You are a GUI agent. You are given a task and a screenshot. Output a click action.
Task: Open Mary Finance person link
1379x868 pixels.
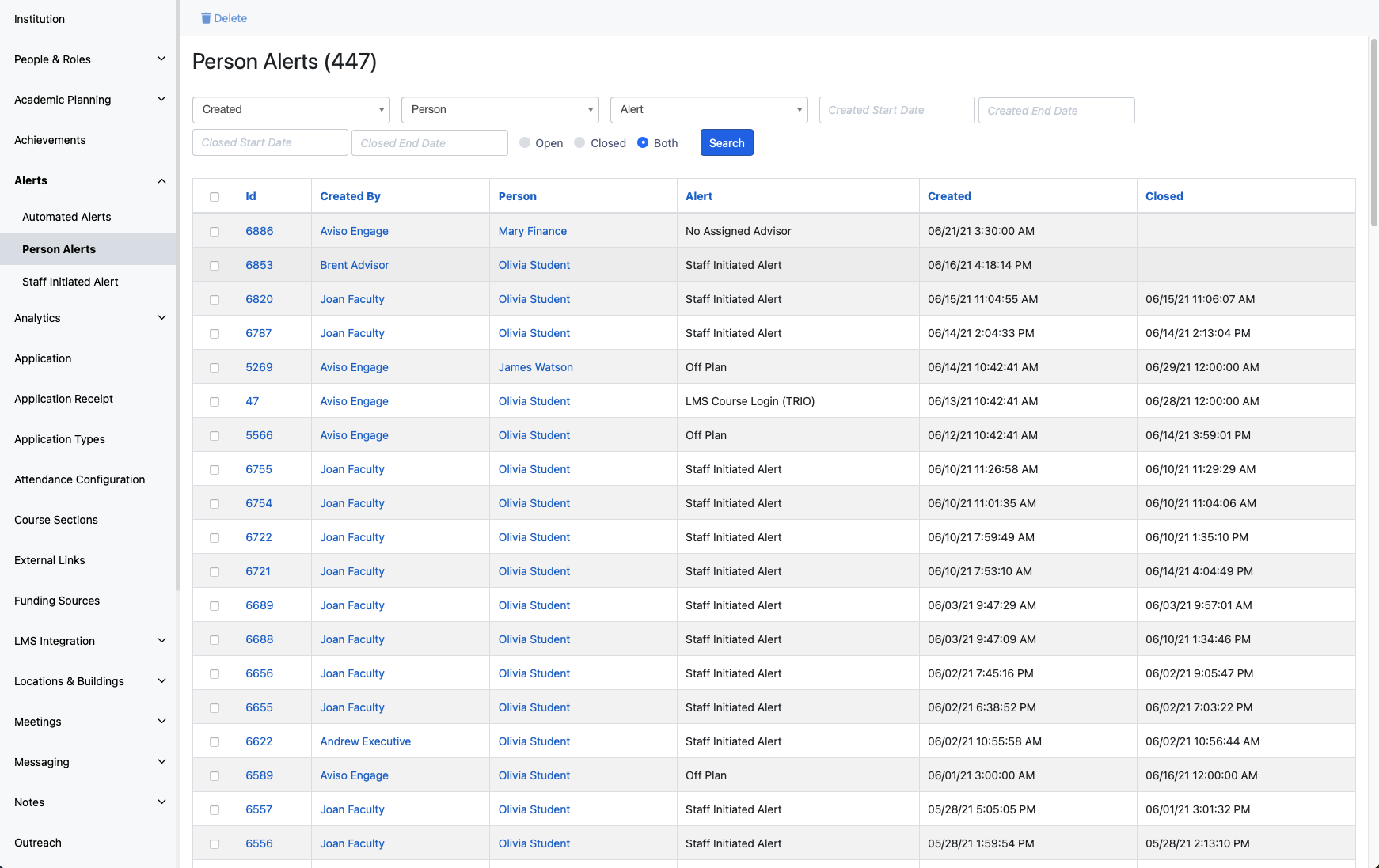(533, 231)
